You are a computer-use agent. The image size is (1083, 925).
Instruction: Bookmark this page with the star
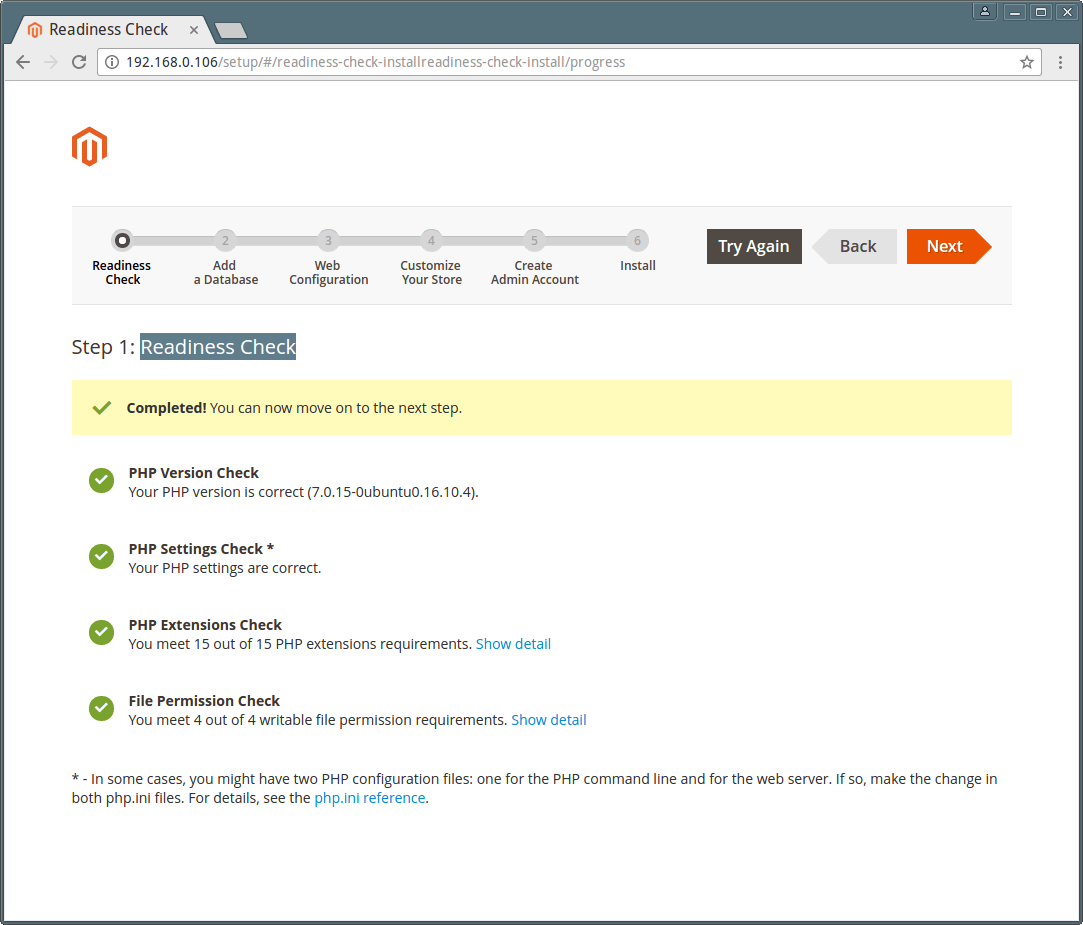(1027, 62)
